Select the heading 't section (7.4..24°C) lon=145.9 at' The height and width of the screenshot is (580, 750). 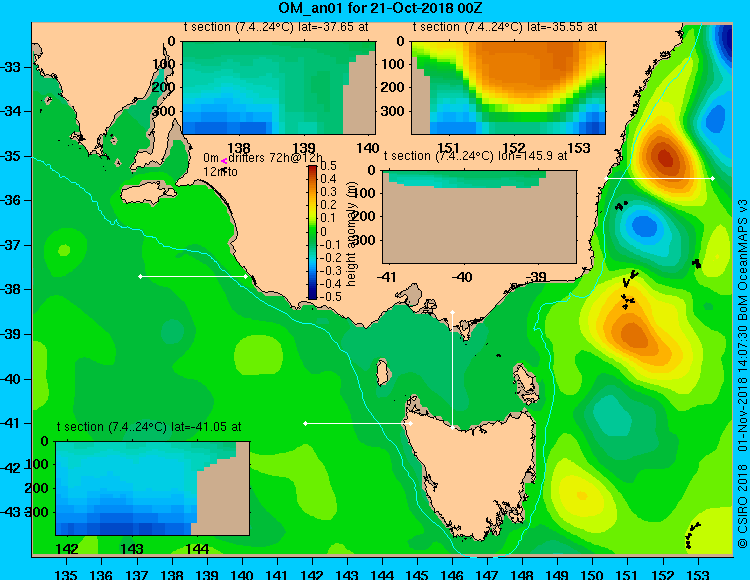(x=475, y=156)
